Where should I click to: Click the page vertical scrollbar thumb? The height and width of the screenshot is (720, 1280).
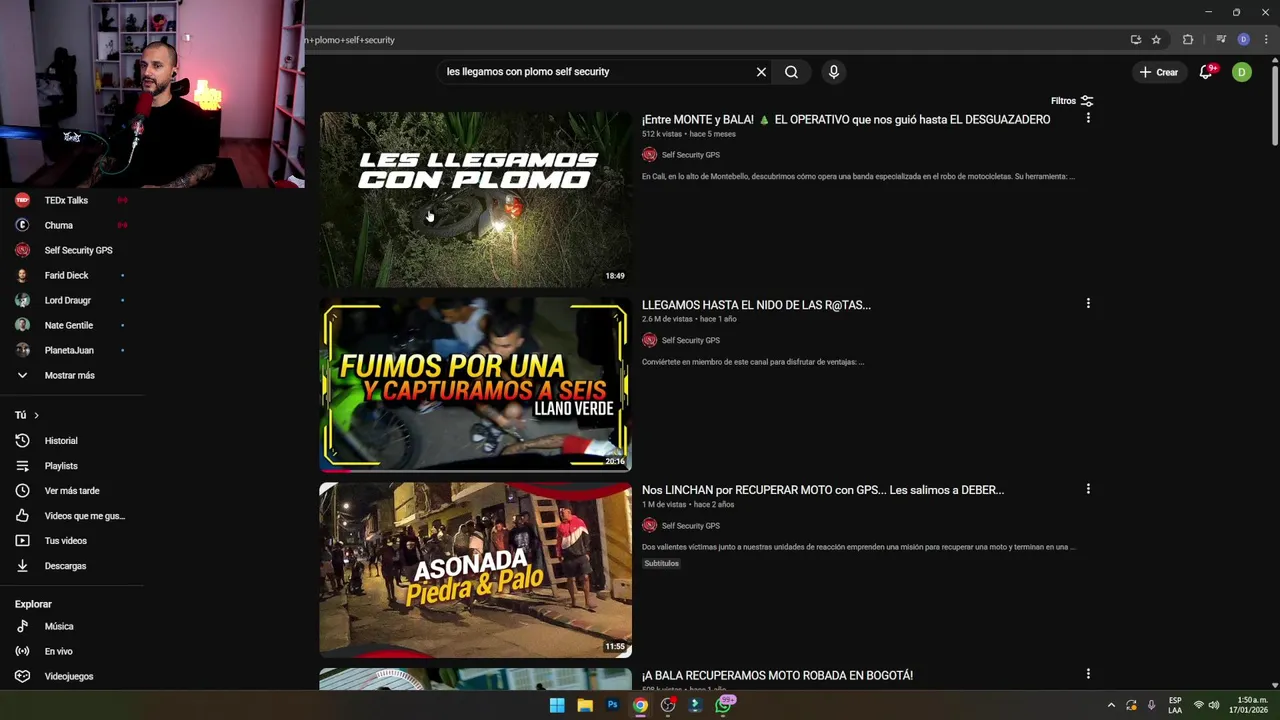pyautogui.click(x=1275, y=105)
